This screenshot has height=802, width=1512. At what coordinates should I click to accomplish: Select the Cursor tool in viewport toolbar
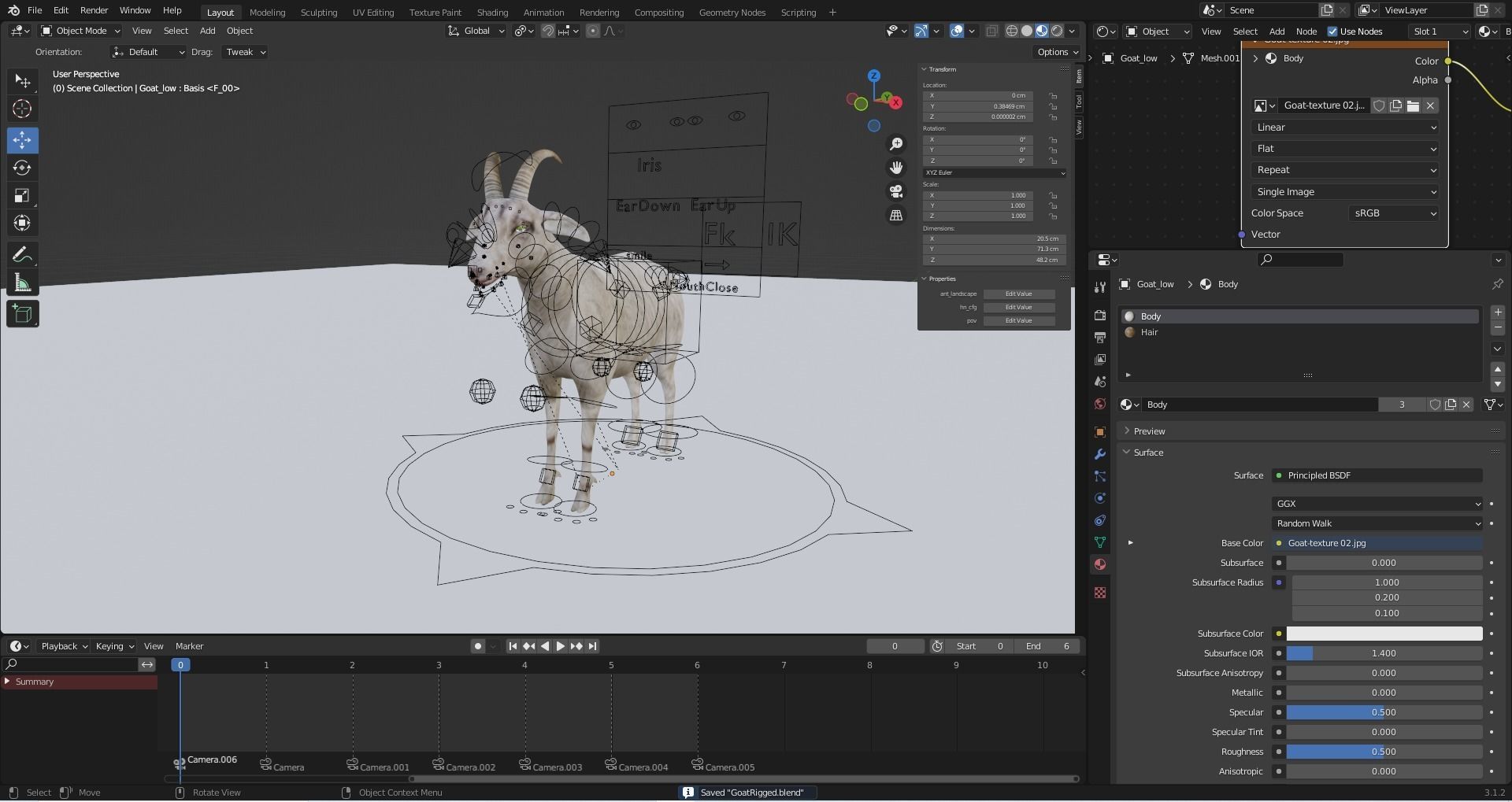coord(22,109)
